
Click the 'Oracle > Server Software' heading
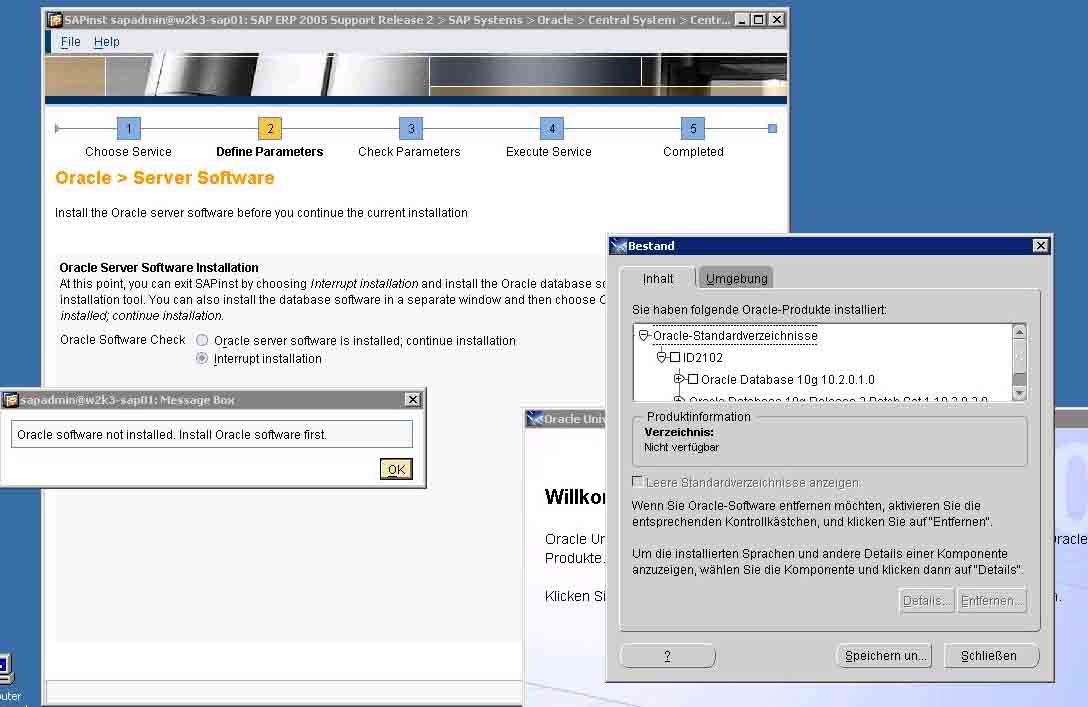click(x=164, y=178)
